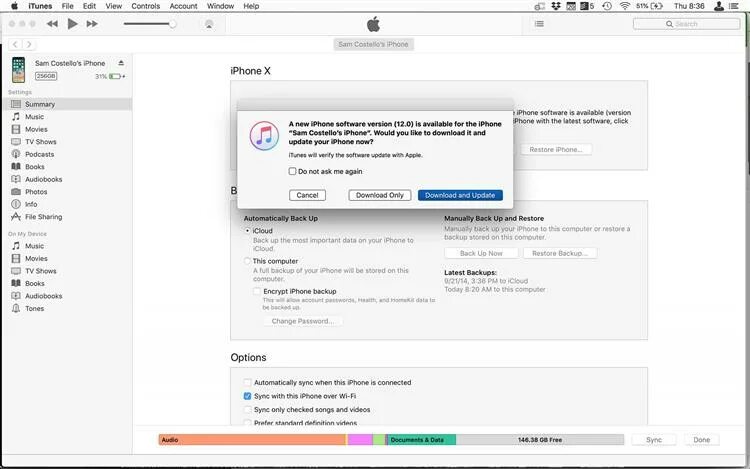Viewport: 750px width, 469px height.
Task: Click the Sync button
Action: tap(654, 440)
